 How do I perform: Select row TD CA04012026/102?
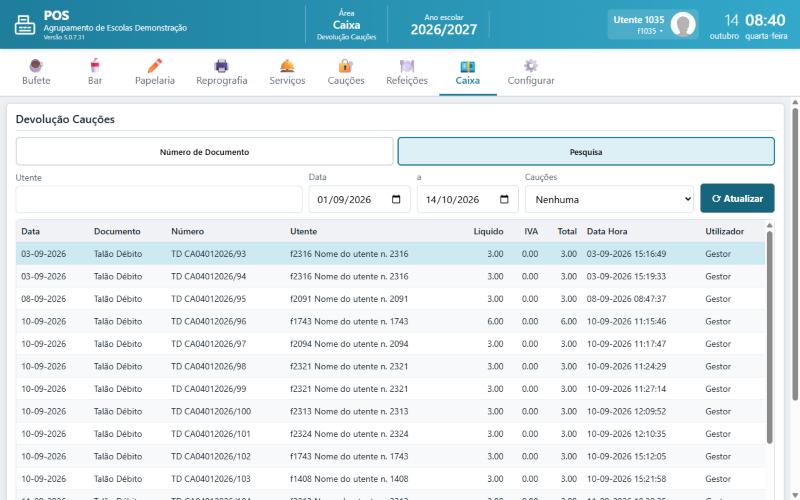click(390, 456)
